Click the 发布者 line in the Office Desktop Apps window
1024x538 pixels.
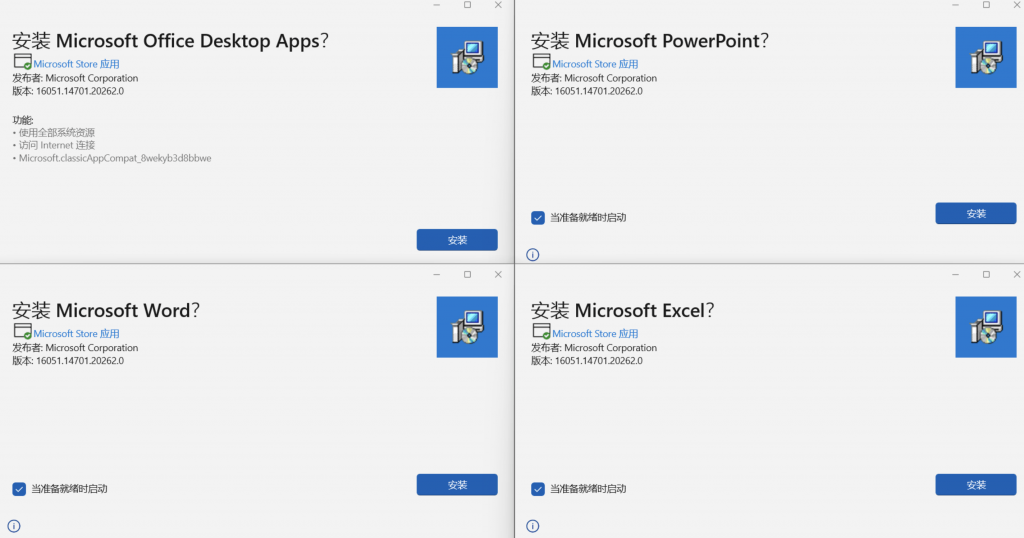click(x=75, y=78)
